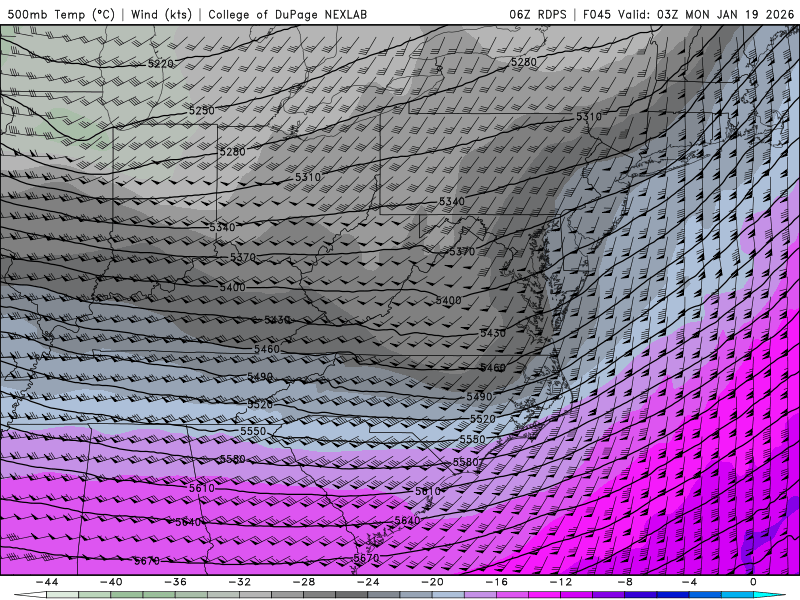
Task: Click the 0 temperature scale label
Action: pyautogui.click(x=753, y=582)
